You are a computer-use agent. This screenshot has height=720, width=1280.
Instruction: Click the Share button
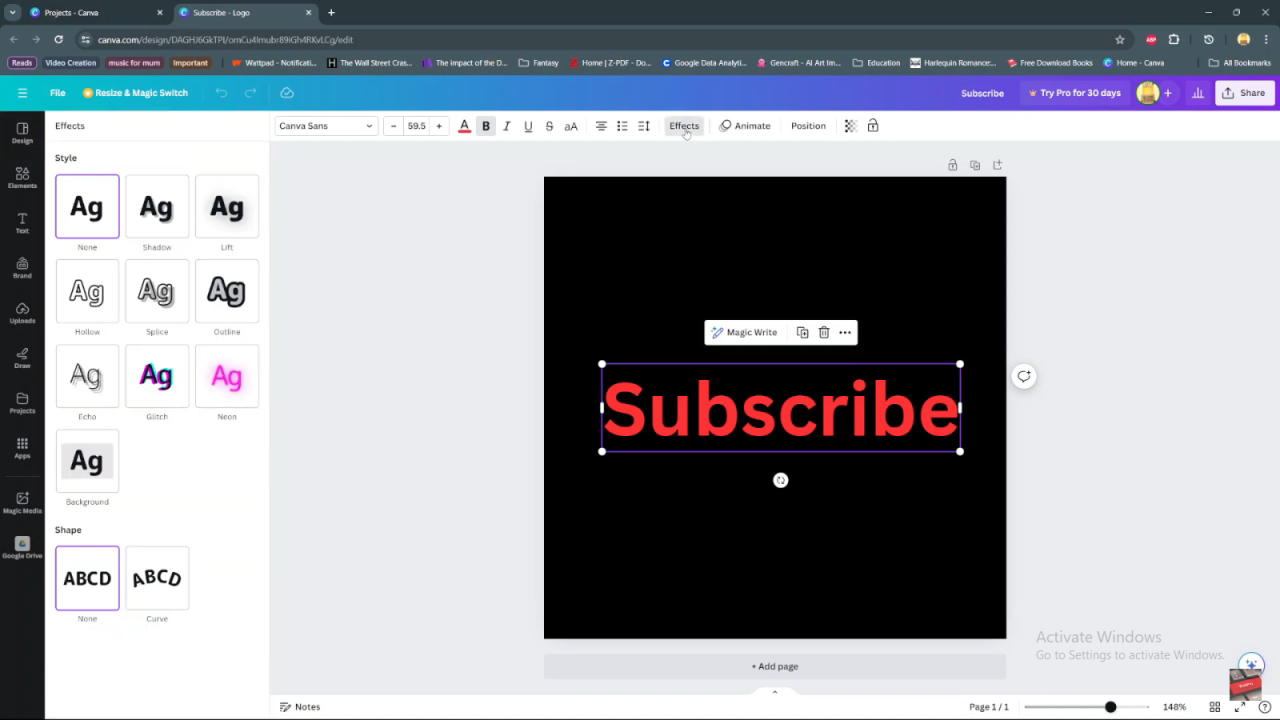[1244, 93]
